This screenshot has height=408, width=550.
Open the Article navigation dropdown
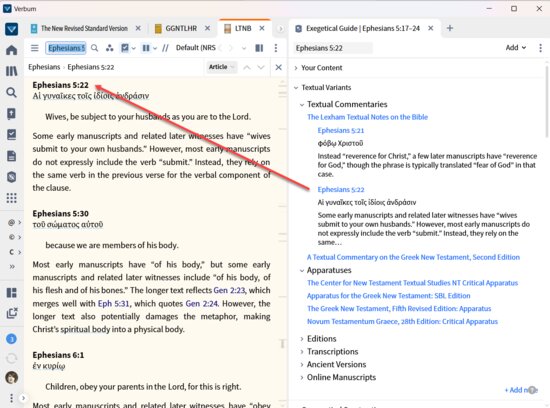coord(221,67)
